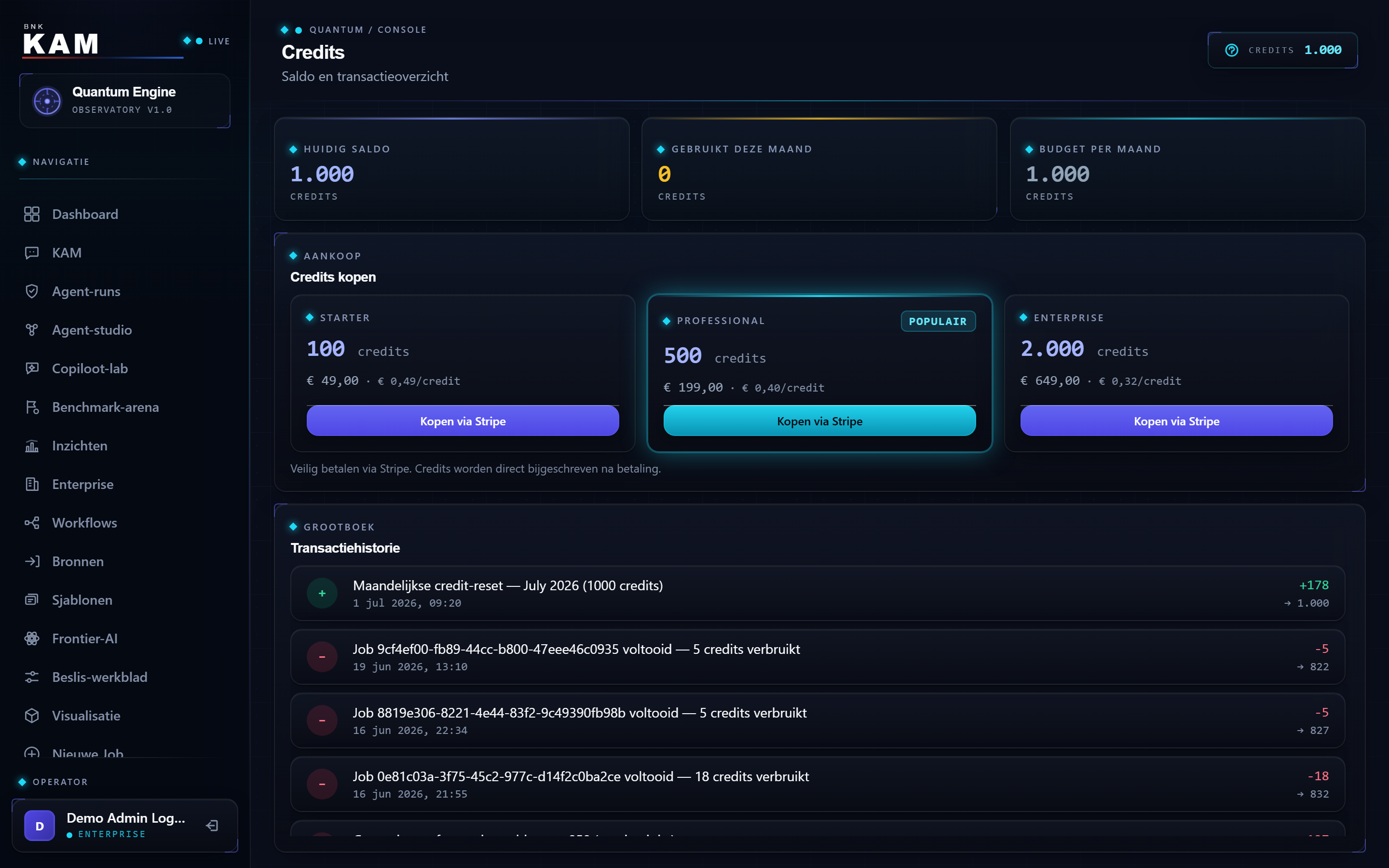The height and width of the screenshot is (868, 1389).
Task: Click the '€ 199,00' Professional price
Action: pyautogui.click(x=693, y=388)
